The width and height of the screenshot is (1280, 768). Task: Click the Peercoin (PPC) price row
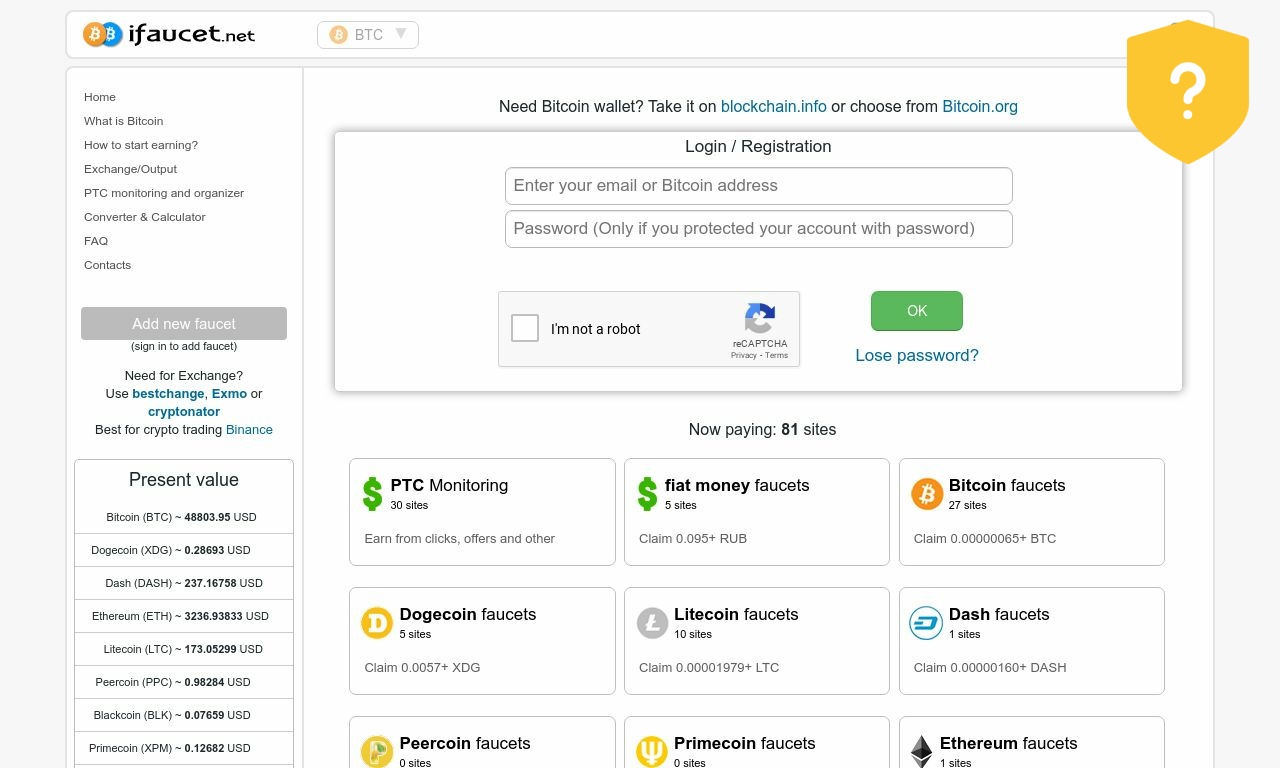[184, 682]
